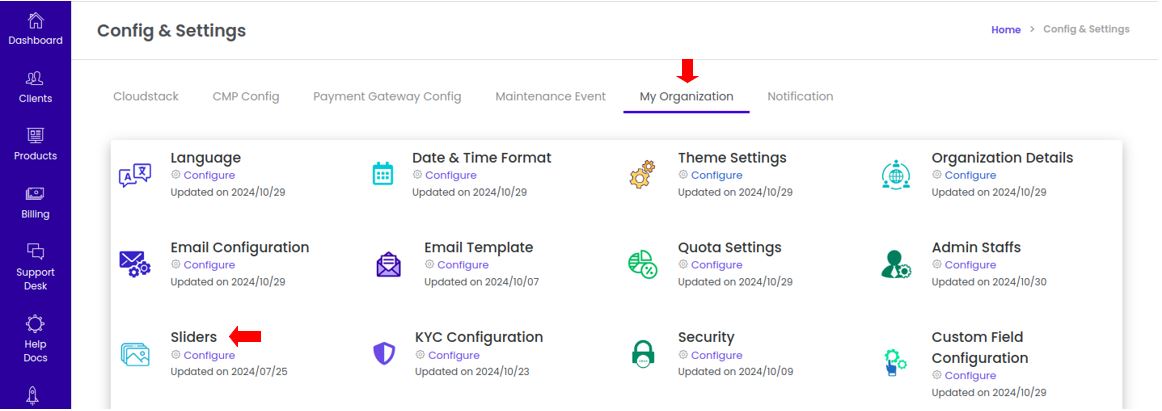
Task: Click the Security padlock icon
Action: click(643, 353)
